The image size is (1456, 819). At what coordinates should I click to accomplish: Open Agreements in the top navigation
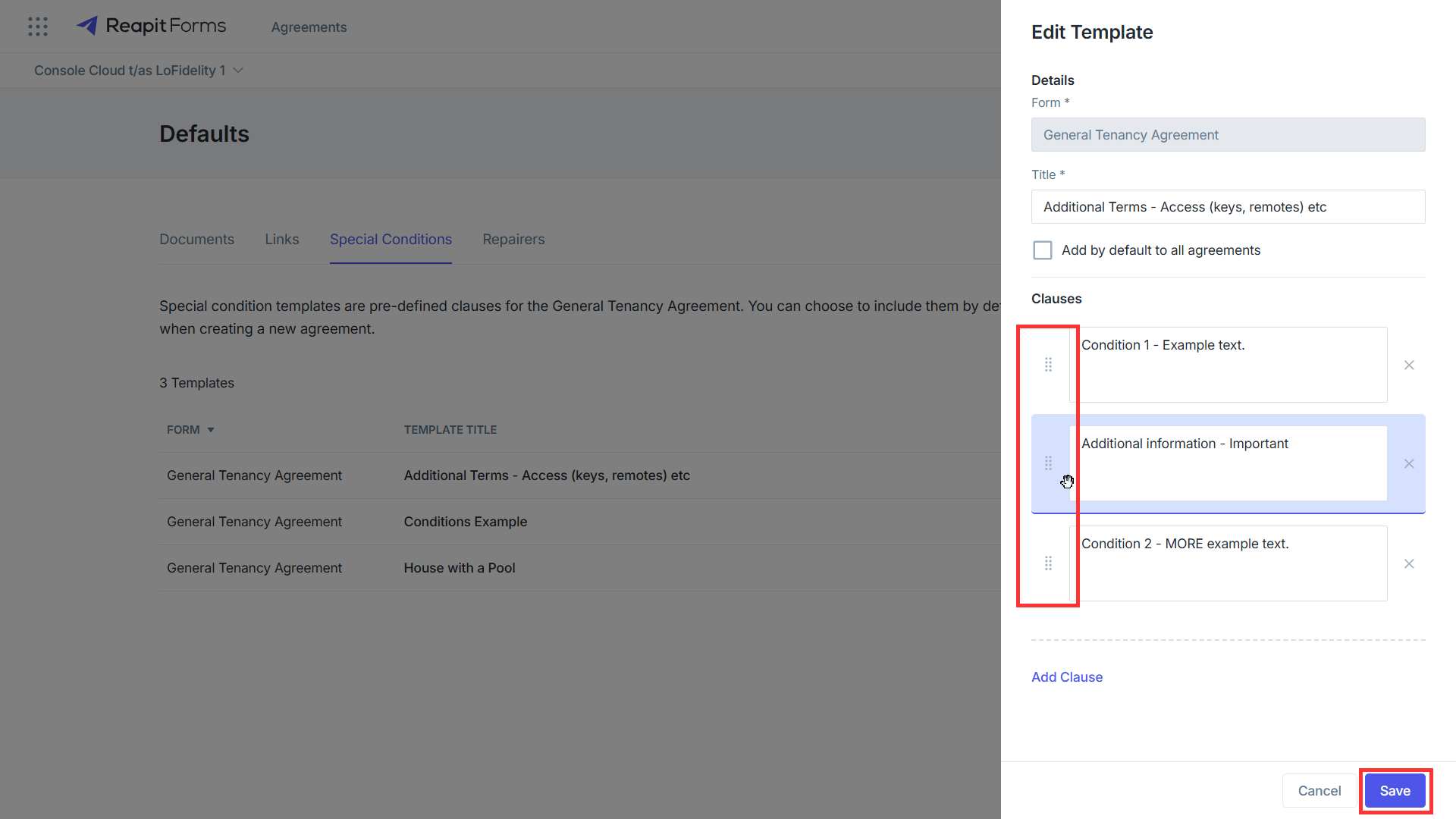(x=309, y=27)
